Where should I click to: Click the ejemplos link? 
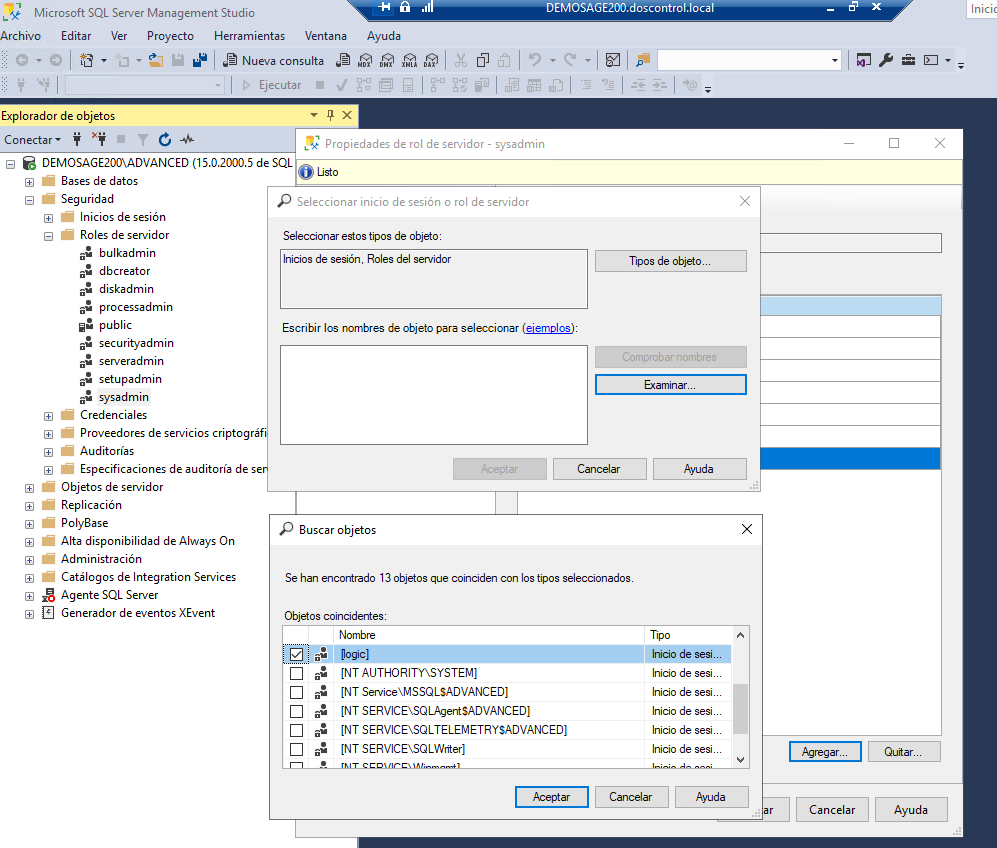click(x=548, y=328)
